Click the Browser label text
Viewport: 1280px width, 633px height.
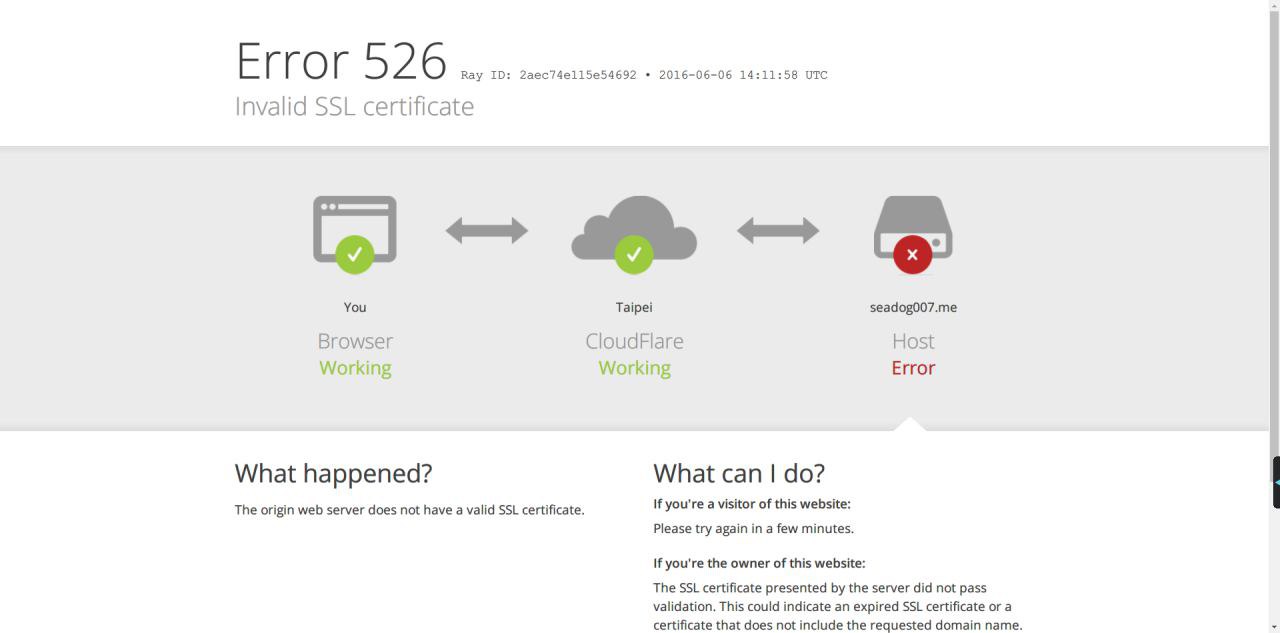pos(355,341)
